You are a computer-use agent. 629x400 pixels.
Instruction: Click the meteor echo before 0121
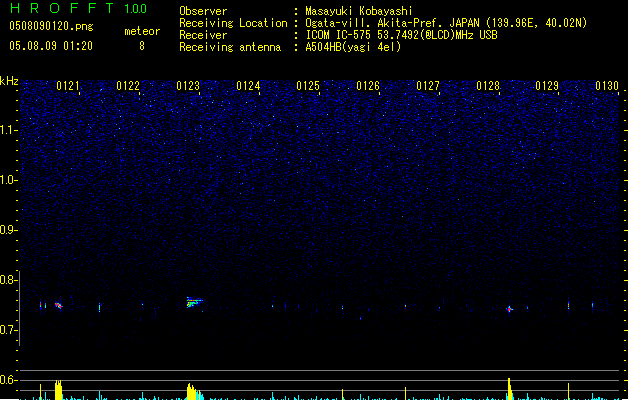(x=59, y=306)
